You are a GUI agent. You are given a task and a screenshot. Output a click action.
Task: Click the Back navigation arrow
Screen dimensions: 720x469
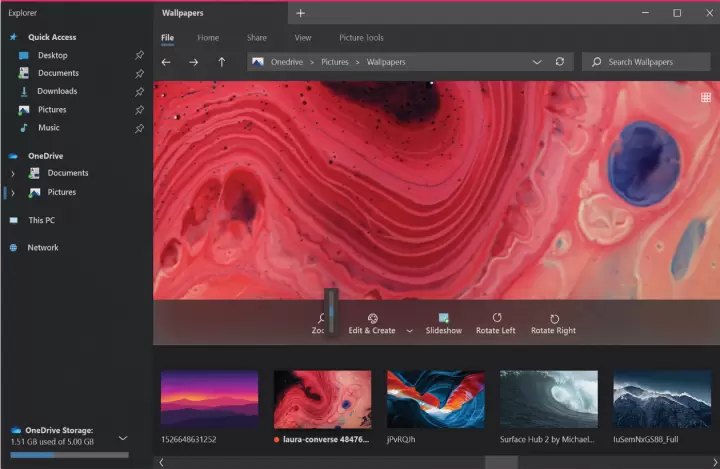point(166,62)
